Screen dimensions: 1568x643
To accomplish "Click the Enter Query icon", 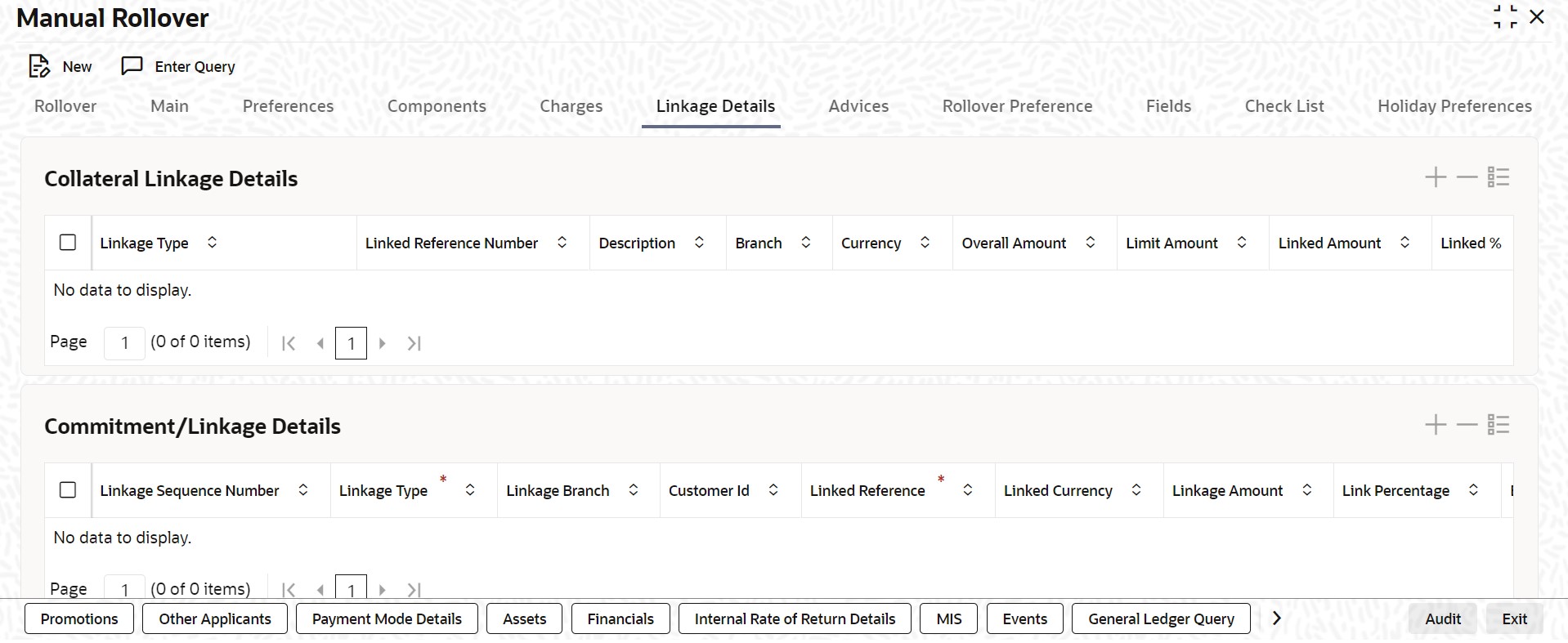I will 132,66.
